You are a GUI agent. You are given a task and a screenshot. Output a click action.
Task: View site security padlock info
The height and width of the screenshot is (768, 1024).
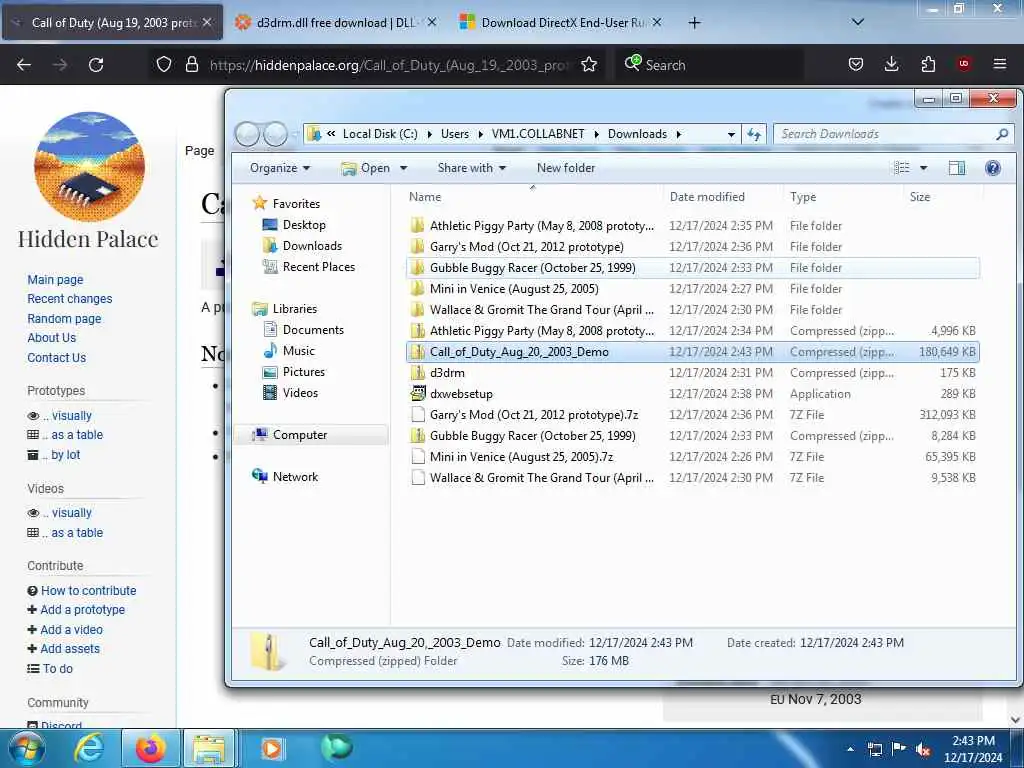pos(191,65)
